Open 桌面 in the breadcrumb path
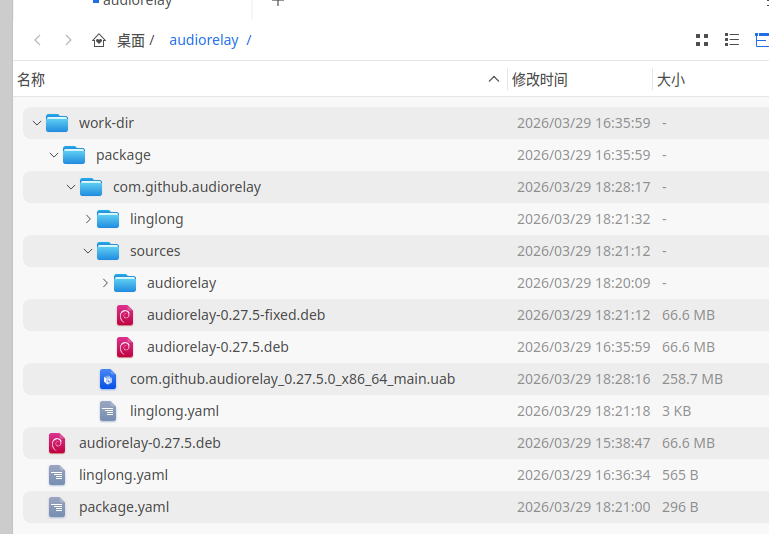 click(x=130, y=40)
